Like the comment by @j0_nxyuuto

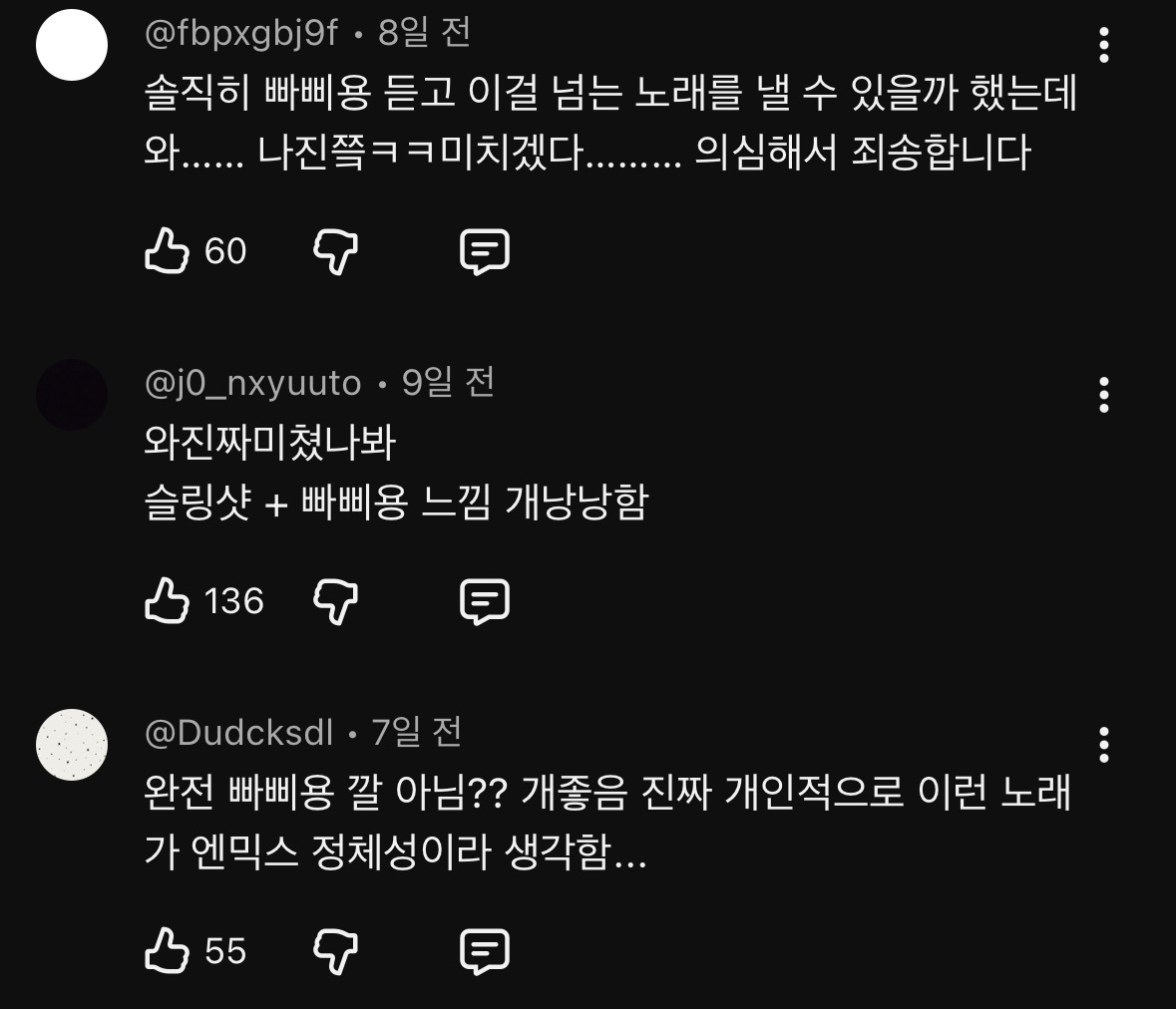(167, 601)
